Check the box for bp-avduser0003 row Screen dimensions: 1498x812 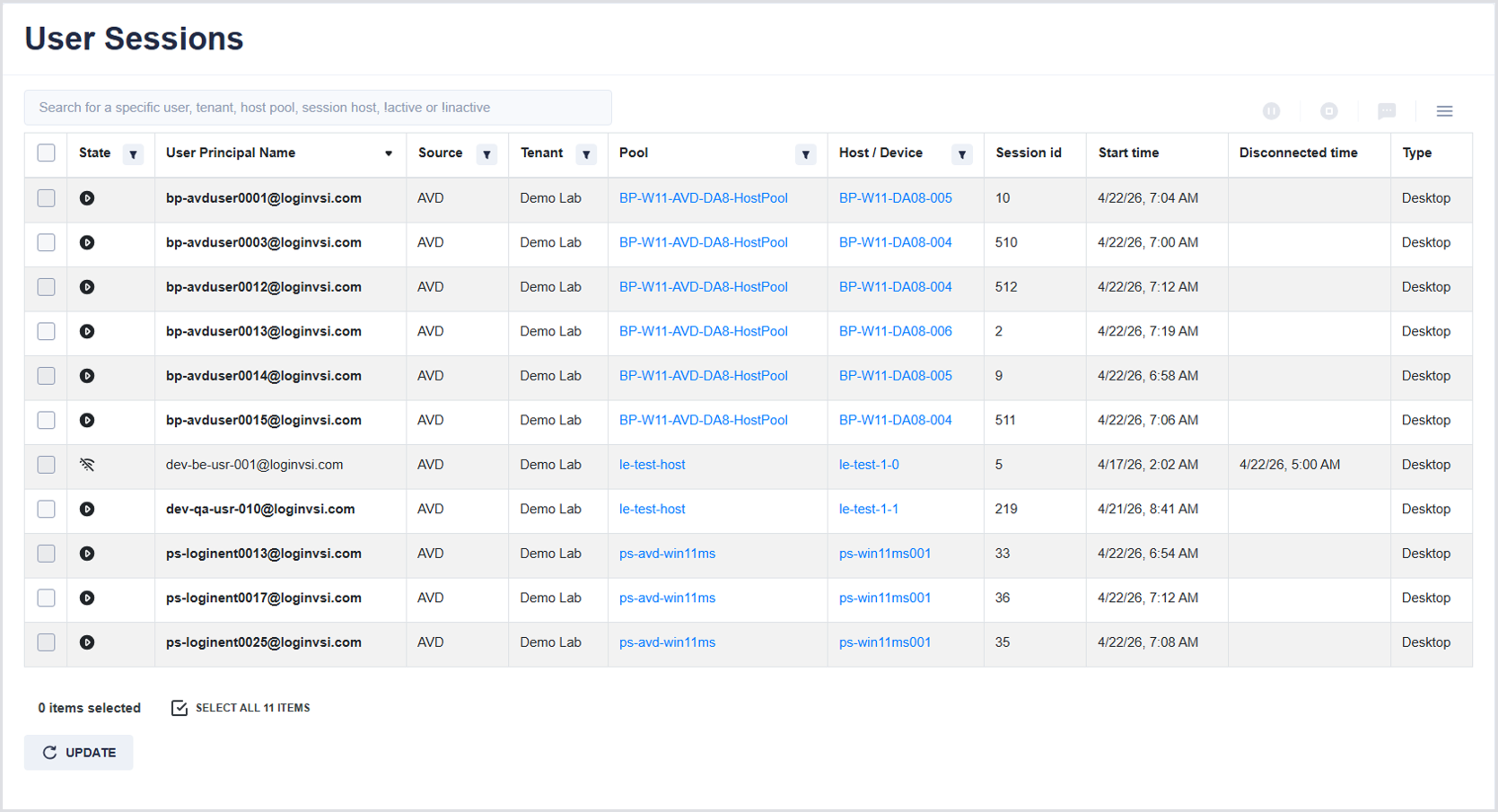coord(47,242)
